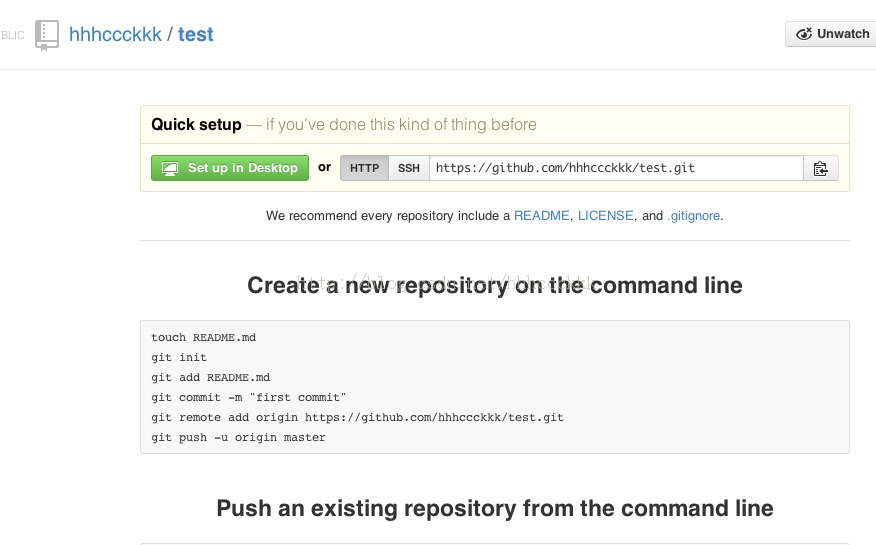
Task: Click the eye icon in Unwatch button
Action: 804,34
